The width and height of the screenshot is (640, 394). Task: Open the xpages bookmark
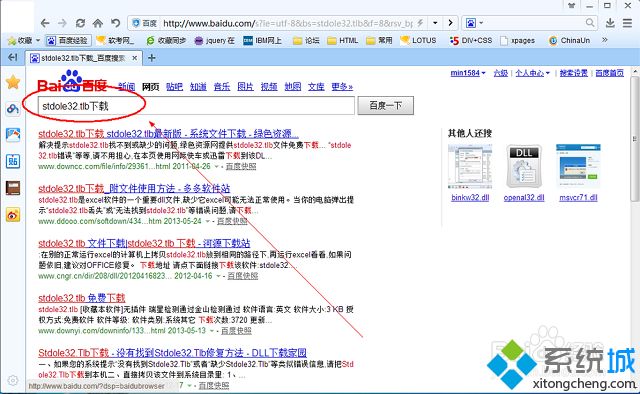point(518,40)
